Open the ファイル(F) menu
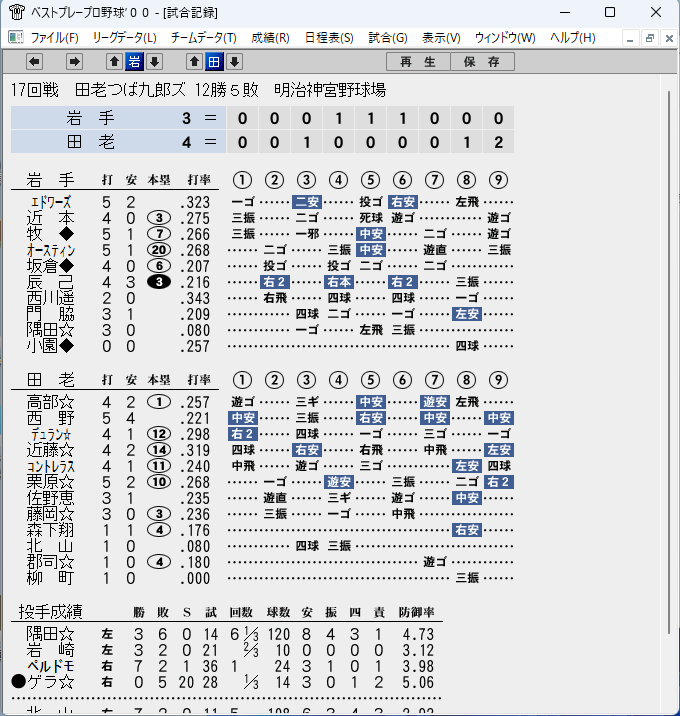 pyautogui.click(x=54, y=37)
